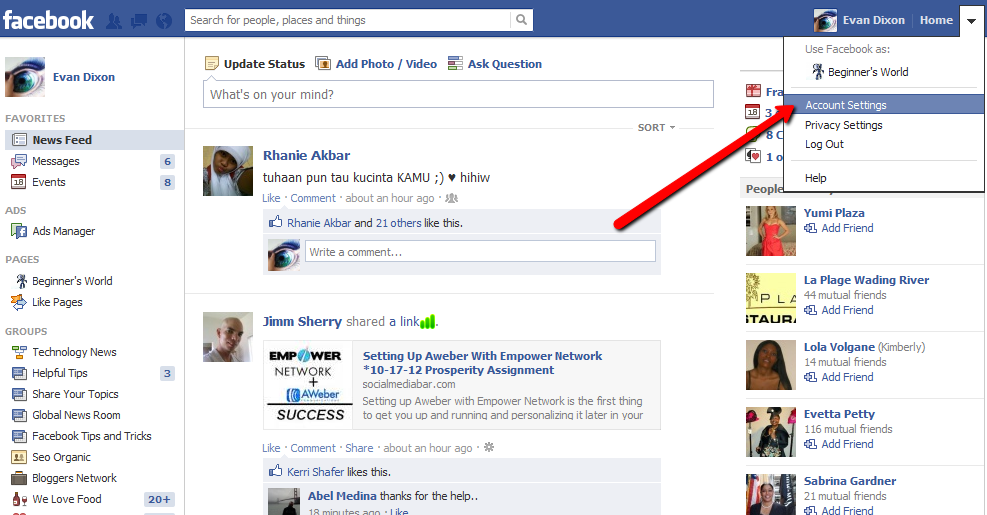This screenshot has width=987, height=515.
Task: Click the Ask Question icon
Action: [x=455, y=64]
